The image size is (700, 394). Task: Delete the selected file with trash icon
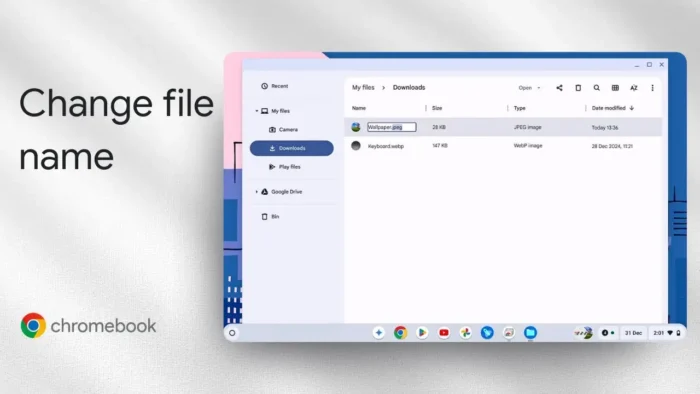click(578, 88)
